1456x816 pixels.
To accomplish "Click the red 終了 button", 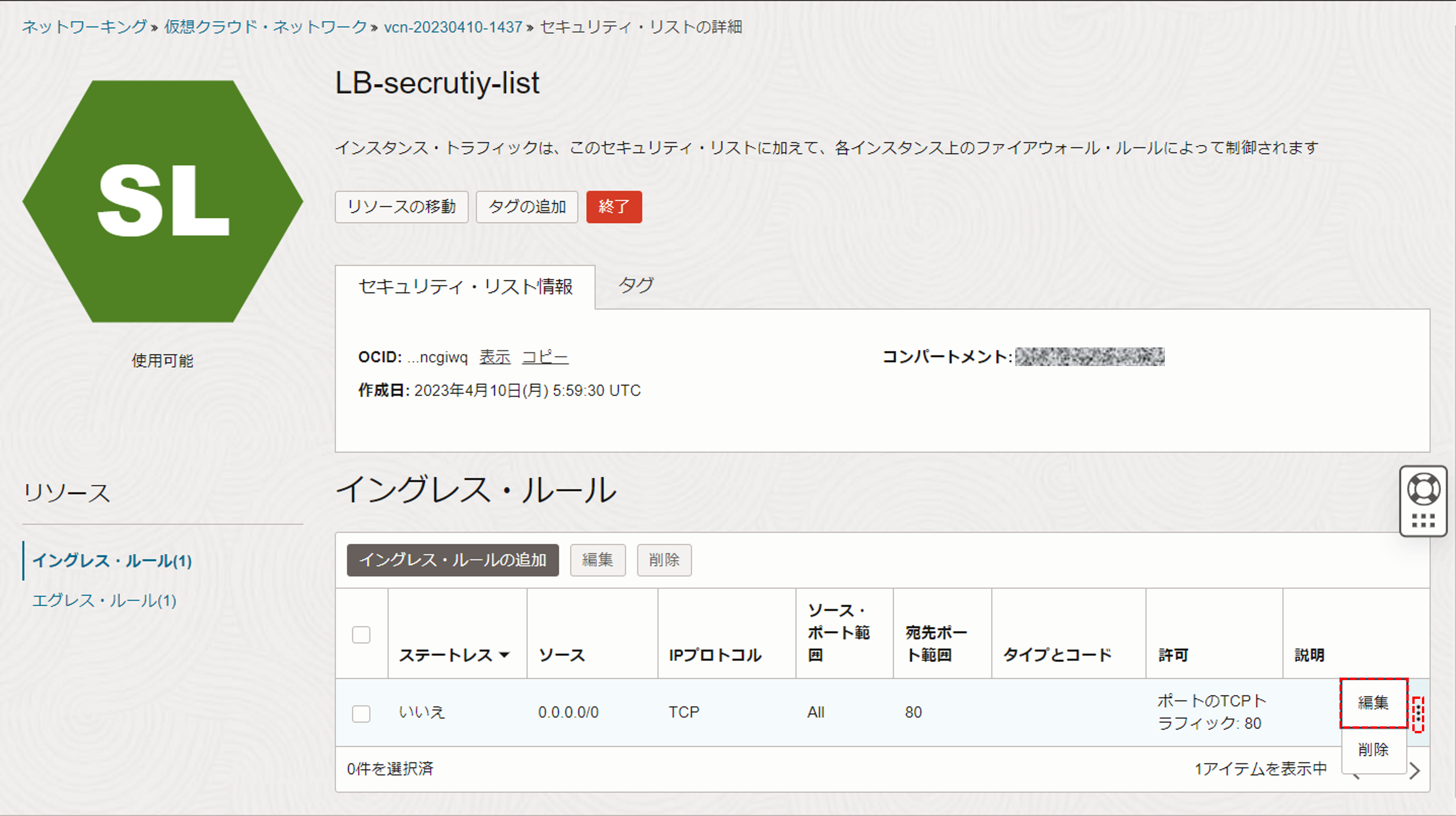I will (614, 207).
